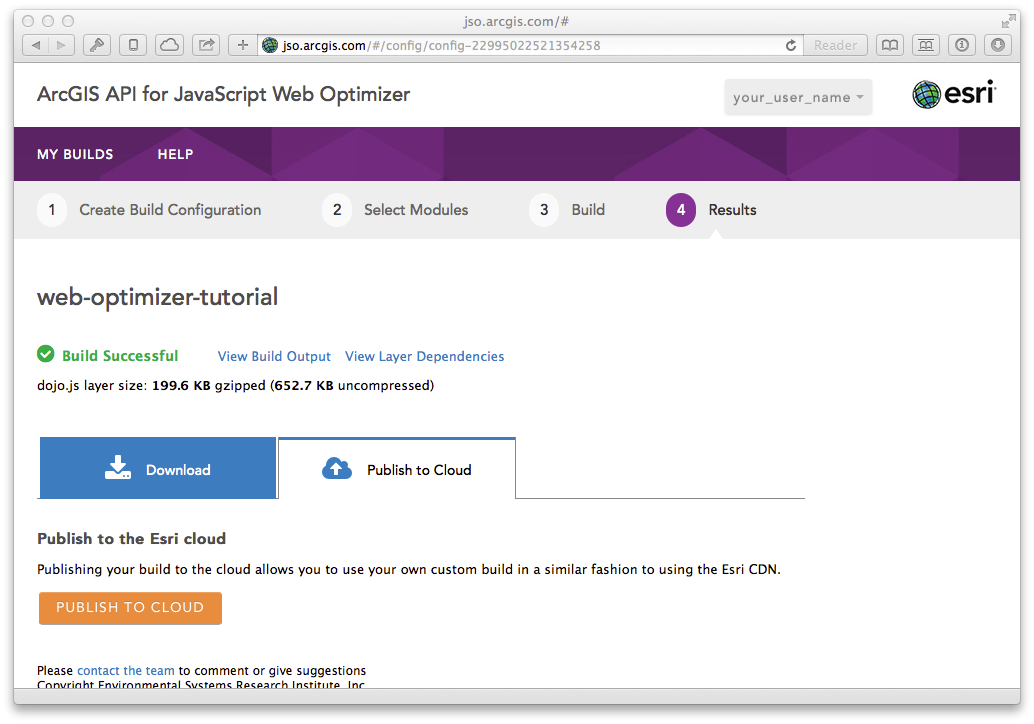The image size is (1034, 724).
Task: Show downloads with the down-arrow icon
Action: tap(998, 45)
